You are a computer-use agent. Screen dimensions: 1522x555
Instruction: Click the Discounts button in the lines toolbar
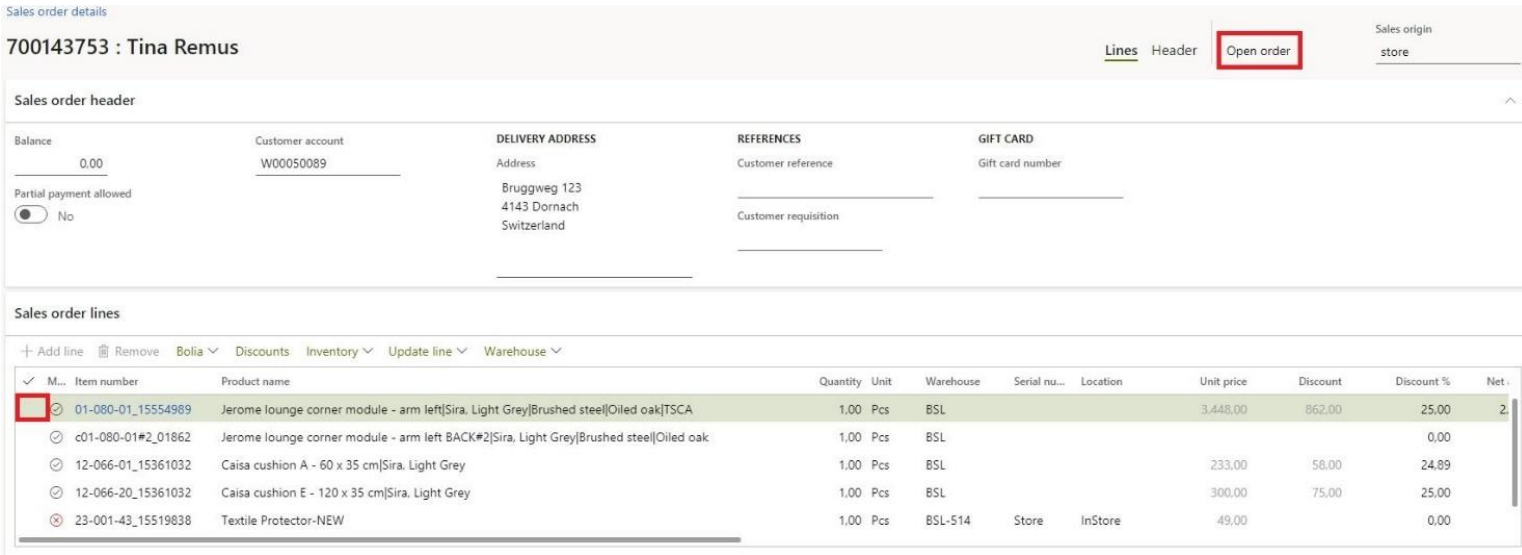[262, 352]
